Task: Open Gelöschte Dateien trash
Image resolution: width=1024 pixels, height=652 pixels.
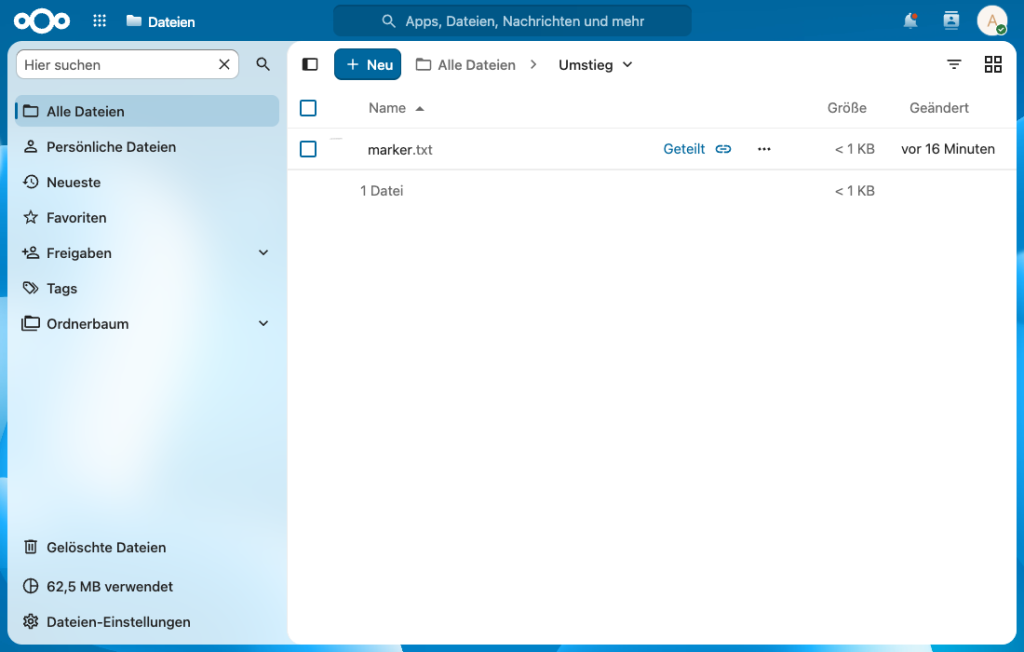Action: (x=148, y=547)
